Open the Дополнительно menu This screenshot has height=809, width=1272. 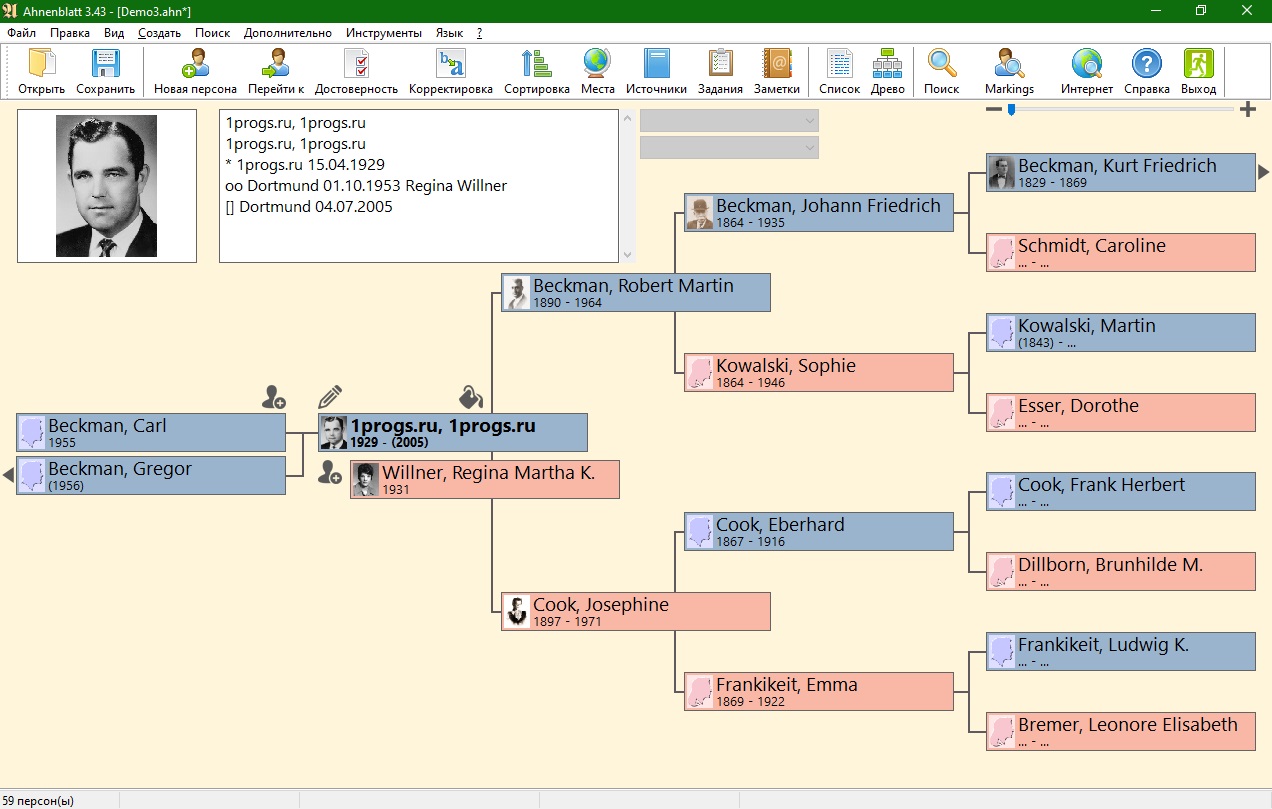pos(287,33)
